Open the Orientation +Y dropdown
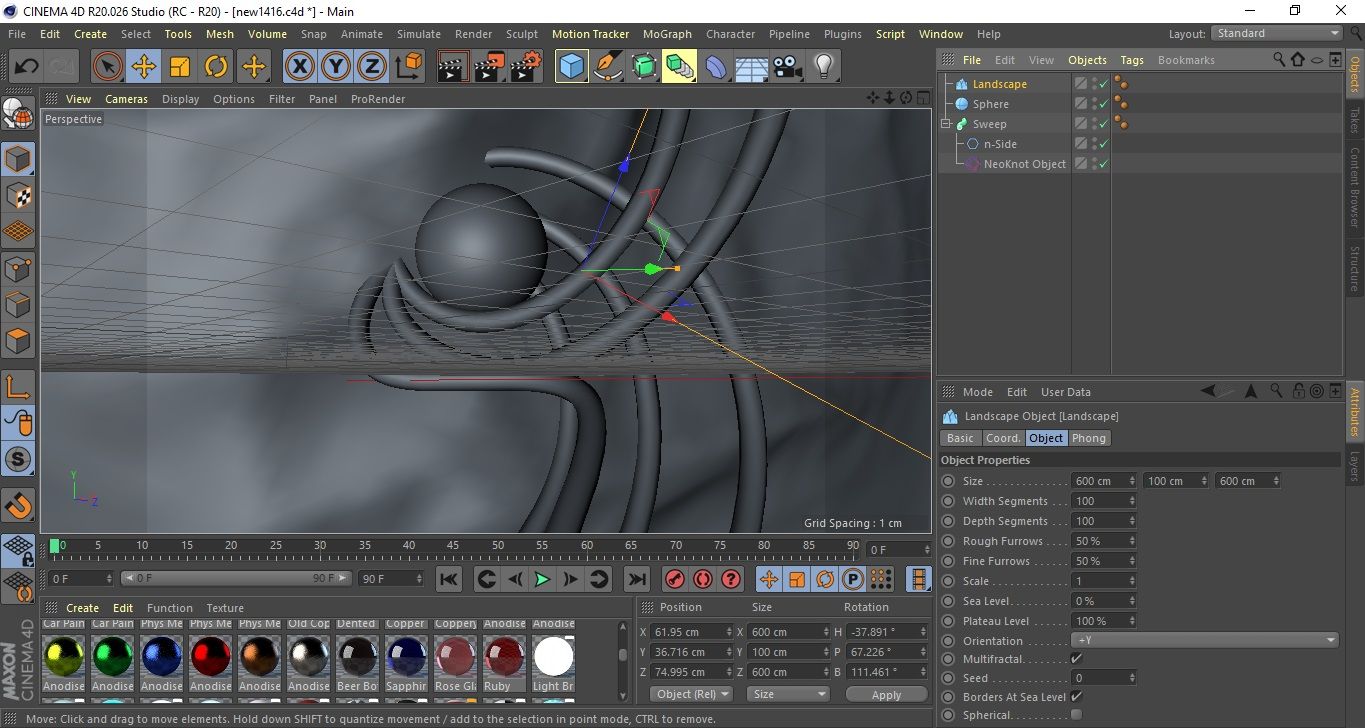This screenshot has height=728, width=1365. [1205, 641]
